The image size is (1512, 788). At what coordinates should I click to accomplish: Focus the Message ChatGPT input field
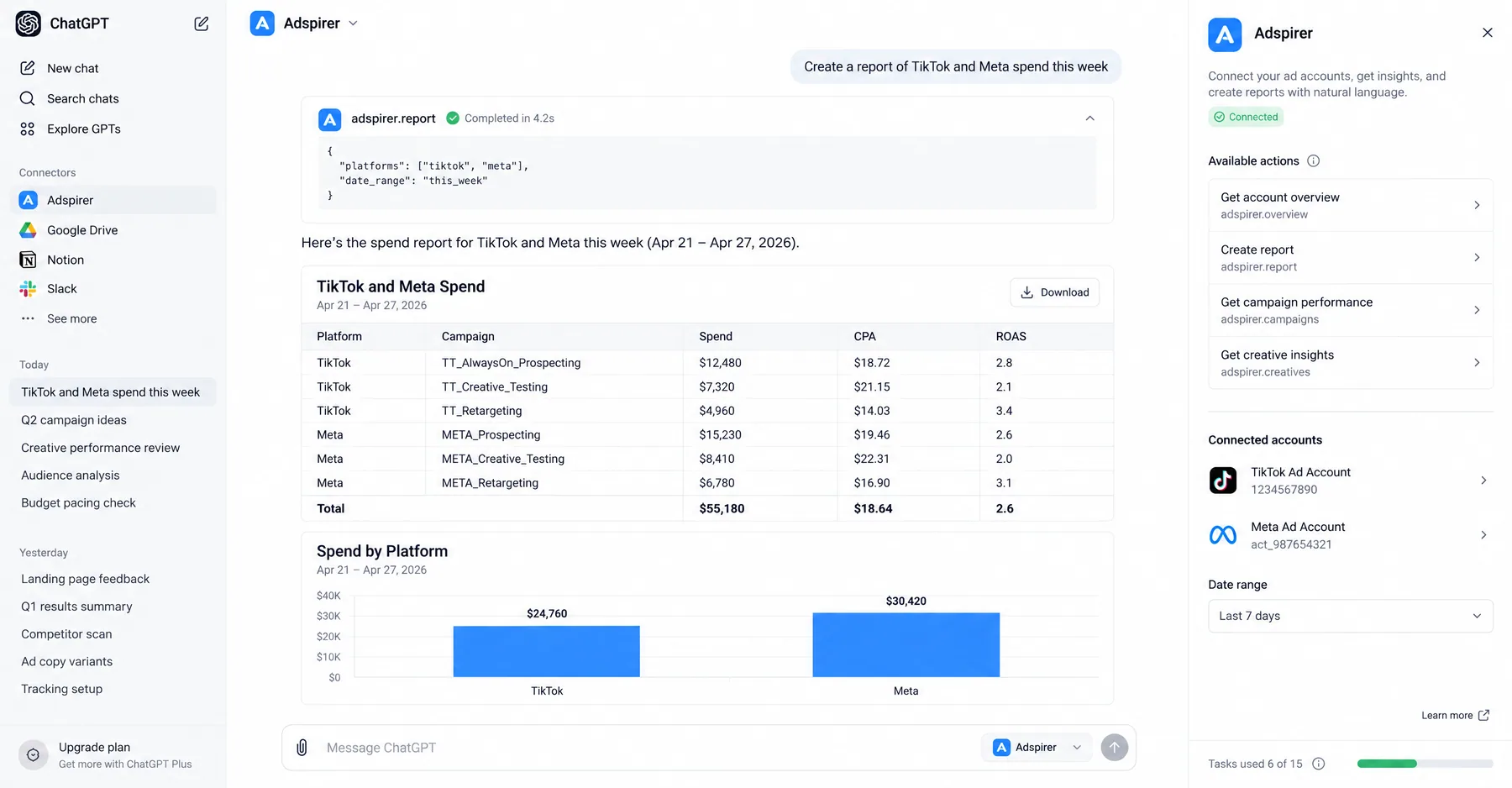tap(647, 748)
